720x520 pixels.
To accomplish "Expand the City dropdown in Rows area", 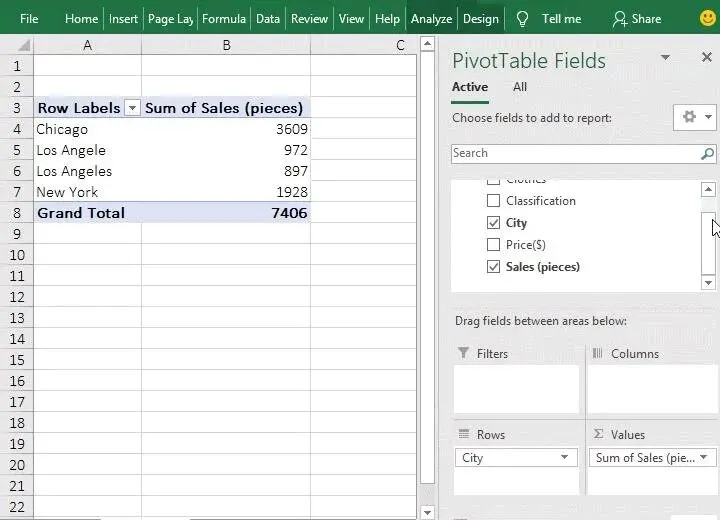I will (565, 458).
